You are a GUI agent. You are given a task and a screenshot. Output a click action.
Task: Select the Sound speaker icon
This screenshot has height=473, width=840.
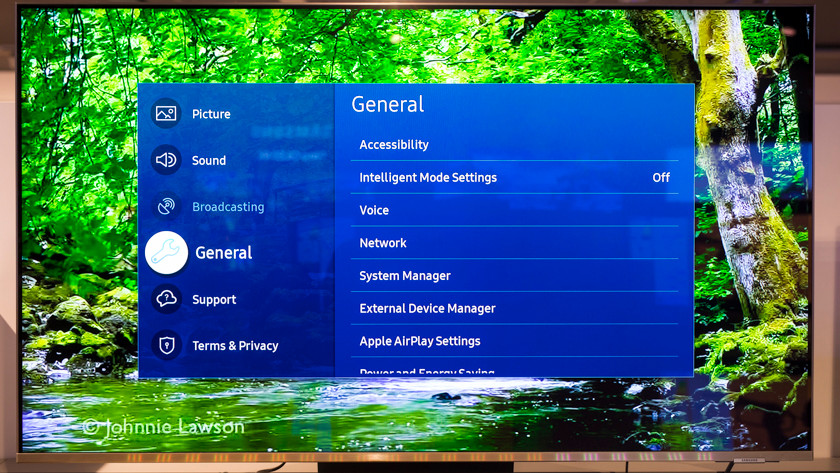tap(166, 160)
